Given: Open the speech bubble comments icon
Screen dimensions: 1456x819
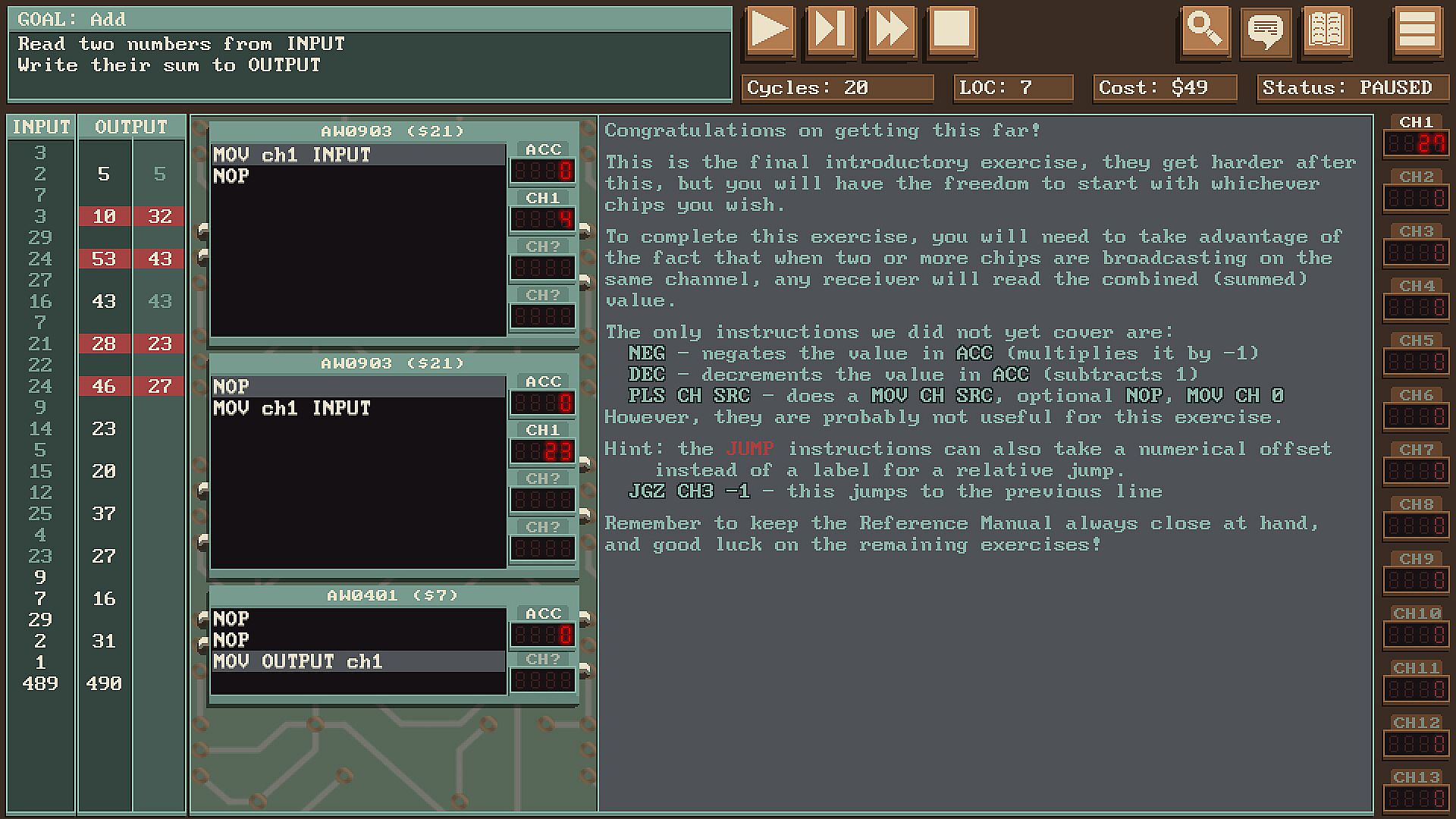Looking at the screenshot, I should point(1265,32).
